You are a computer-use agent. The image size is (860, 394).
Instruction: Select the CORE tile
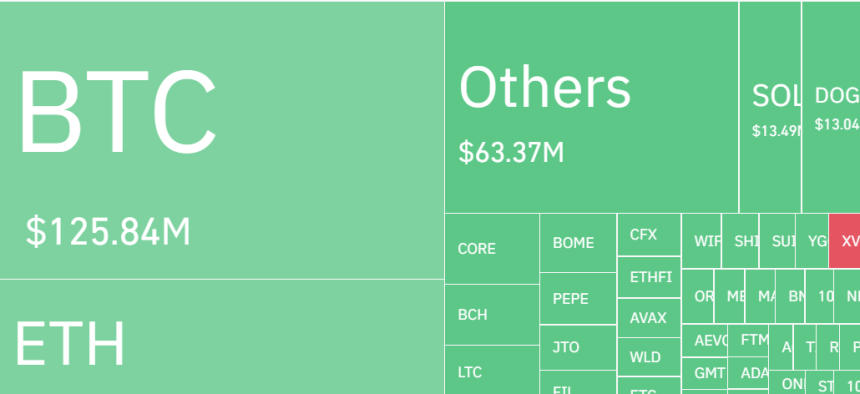click(x=492, y=249)
